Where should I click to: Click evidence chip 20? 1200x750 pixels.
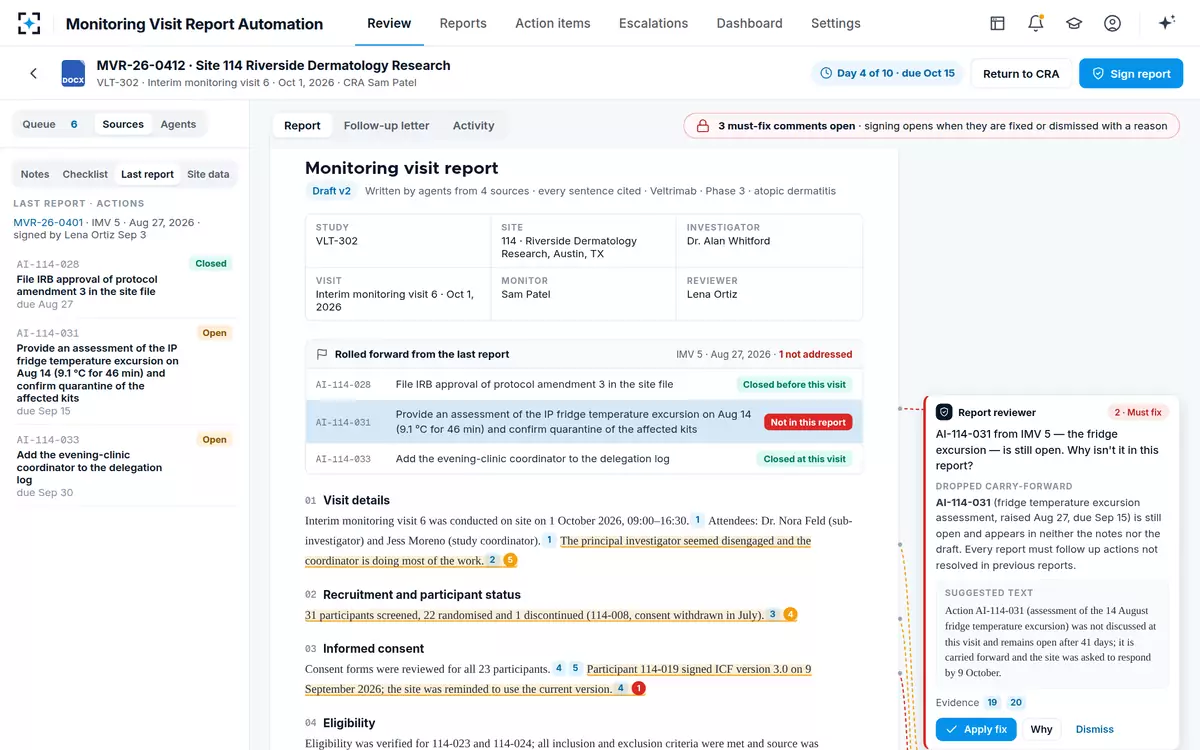(x=1016, y=703)
